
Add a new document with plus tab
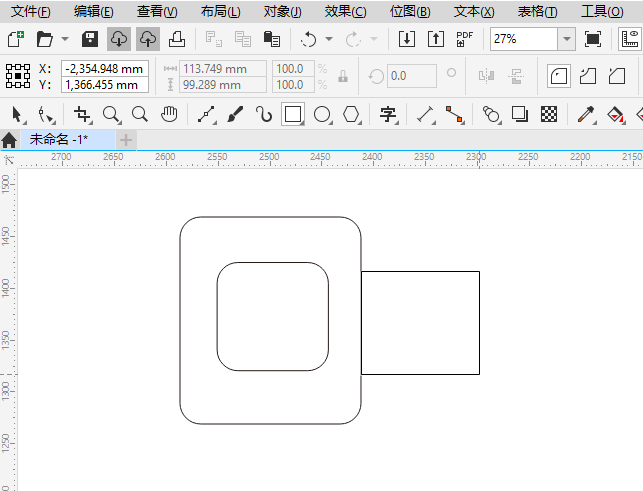(126, 140)
